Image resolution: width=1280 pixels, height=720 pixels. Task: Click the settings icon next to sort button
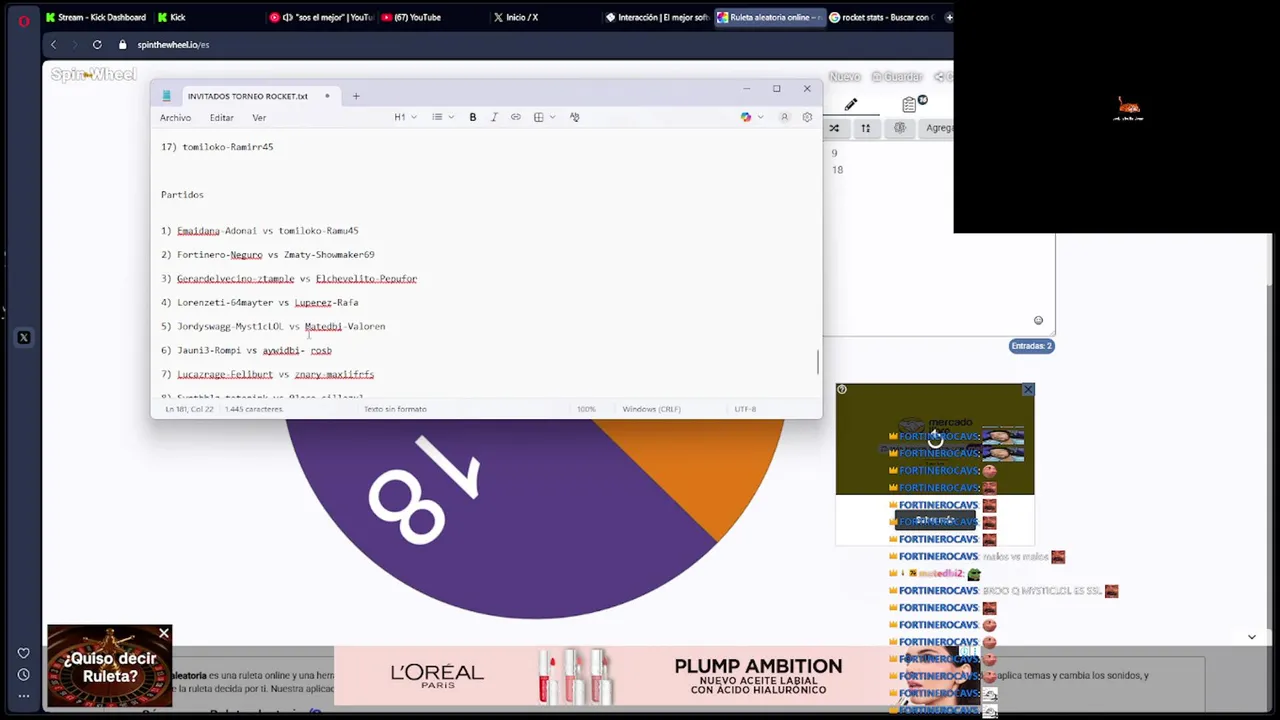click(x=899, y=128)
